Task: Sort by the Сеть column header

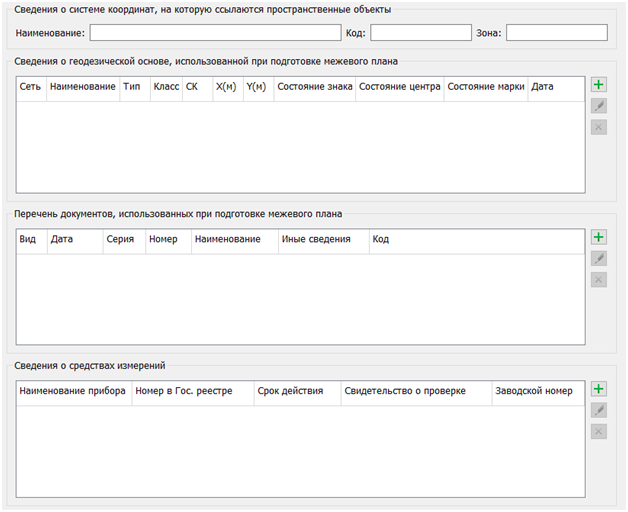Action: coord(30,88)
